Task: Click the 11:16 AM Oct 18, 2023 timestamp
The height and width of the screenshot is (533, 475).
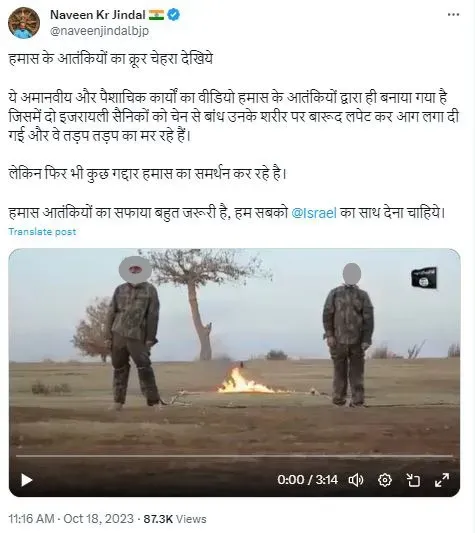Action: [71, 519]
